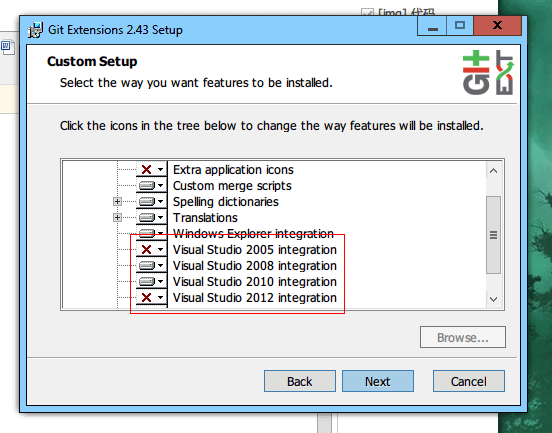Expand the Spelling dictionaries tree node
Screen dimensions: 552x433
[x=117, y=202]
